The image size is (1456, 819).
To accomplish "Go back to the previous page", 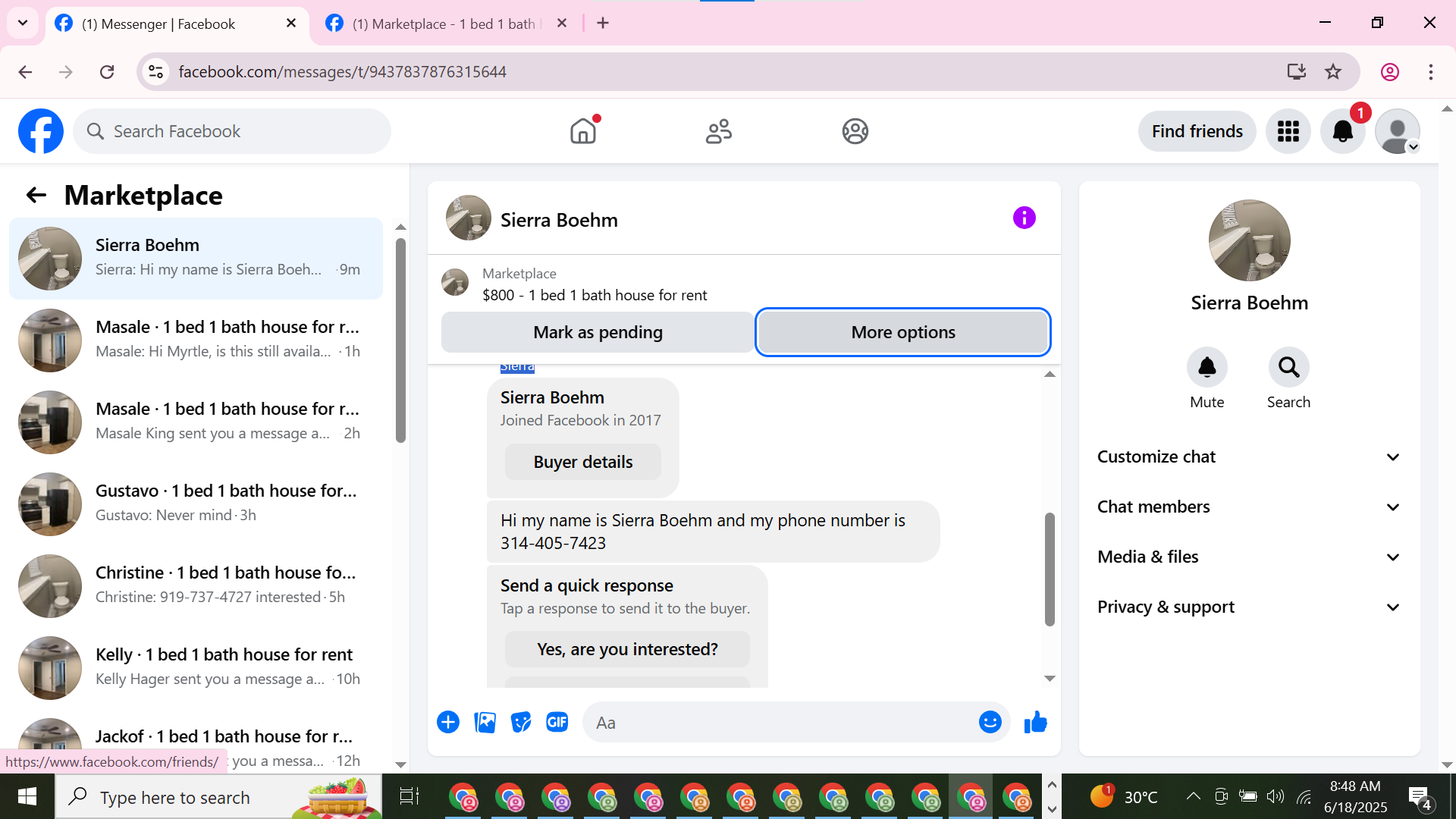I will click(25, 71).
